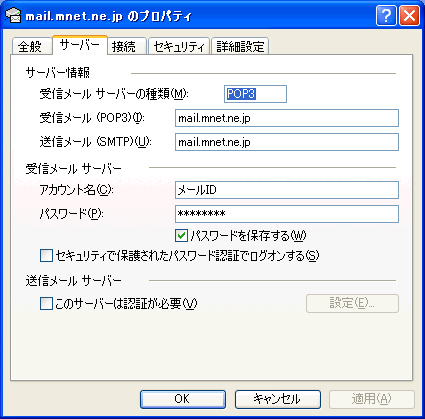Uncheck パスワードを保存する checkbox
Image resolution: width=425 pixels, height=419 pixels.
pos(181,236)
